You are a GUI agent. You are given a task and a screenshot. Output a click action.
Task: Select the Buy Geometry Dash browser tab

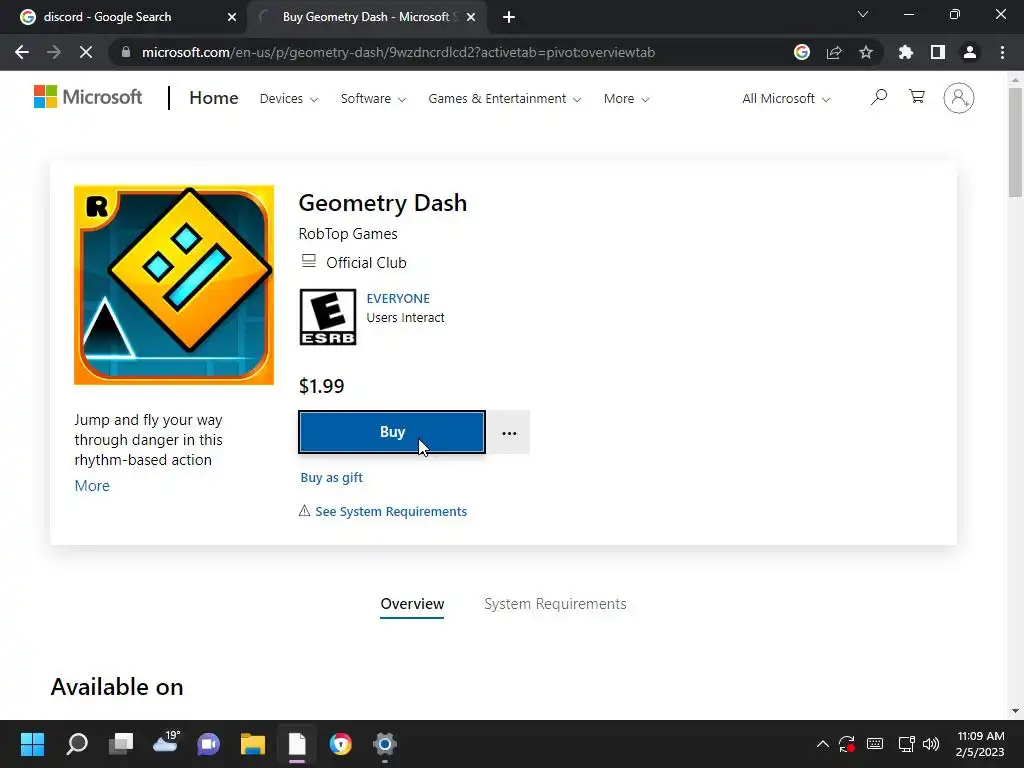click(x=366, y=17)
